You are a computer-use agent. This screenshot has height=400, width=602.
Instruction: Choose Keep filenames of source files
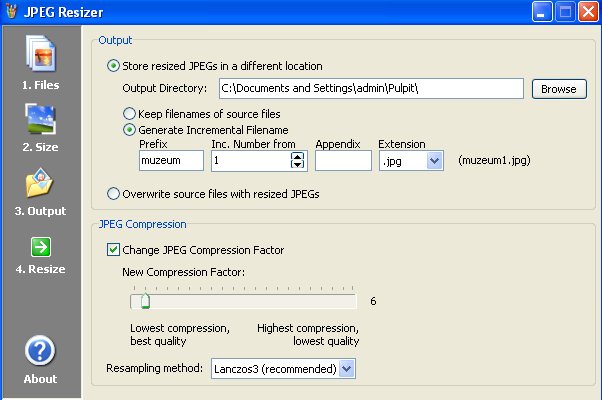click(129, 114)
